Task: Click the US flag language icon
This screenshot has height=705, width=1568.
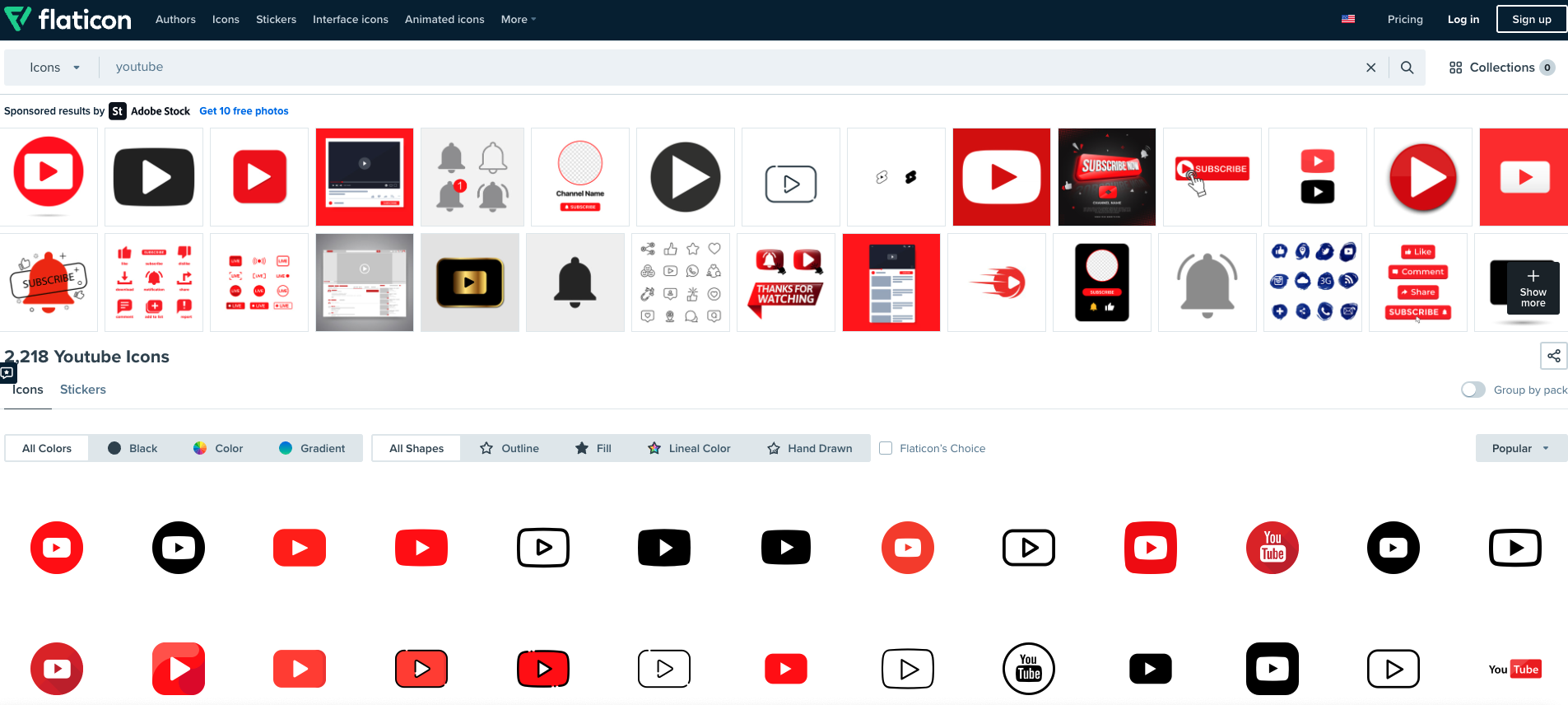Action: [x=1348, y=19]
